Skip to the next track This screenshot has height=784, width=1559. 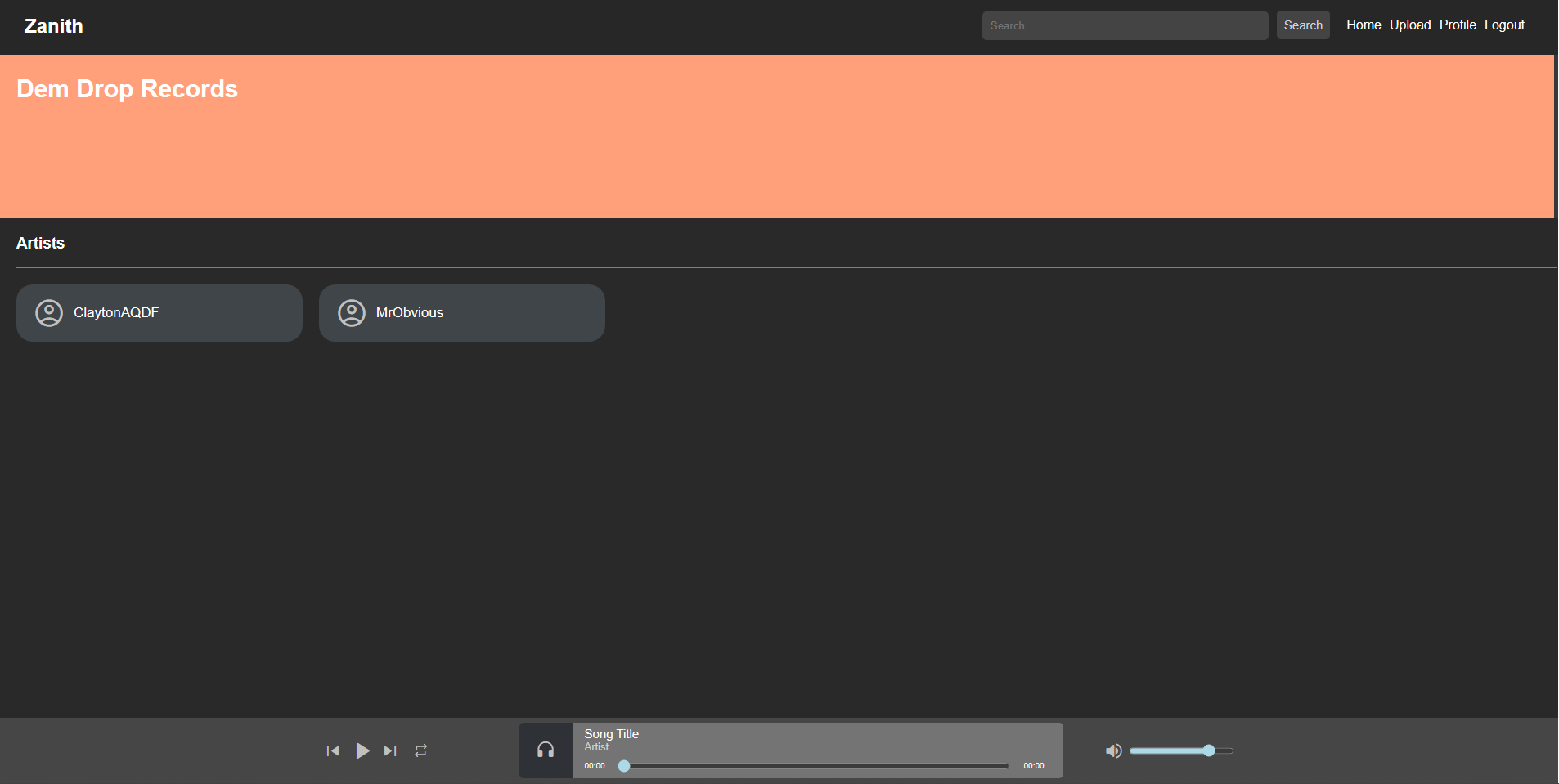click(390, 750)
